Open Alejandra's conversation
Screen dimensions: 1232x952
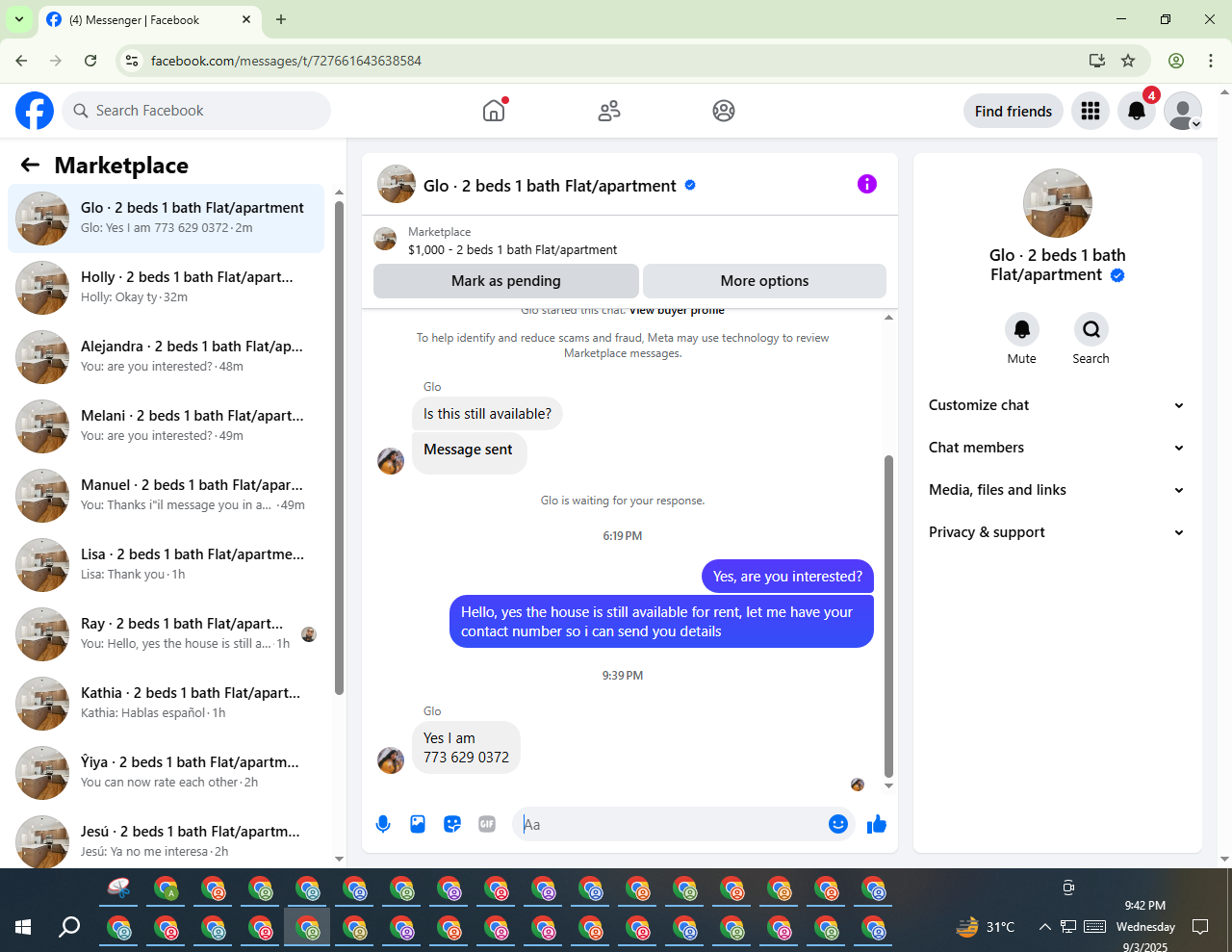[166, 356]
